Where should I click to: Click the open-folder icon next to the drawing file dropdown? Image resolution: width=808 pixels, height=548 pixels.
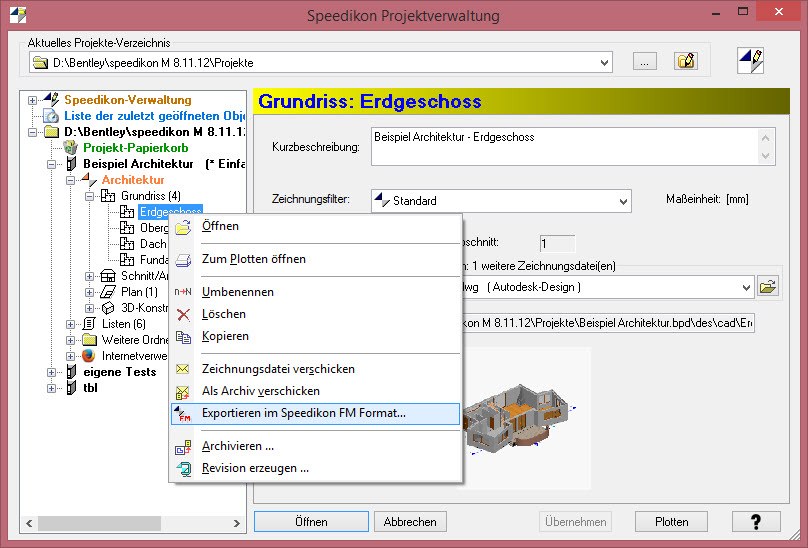click(x=768, y=287)
